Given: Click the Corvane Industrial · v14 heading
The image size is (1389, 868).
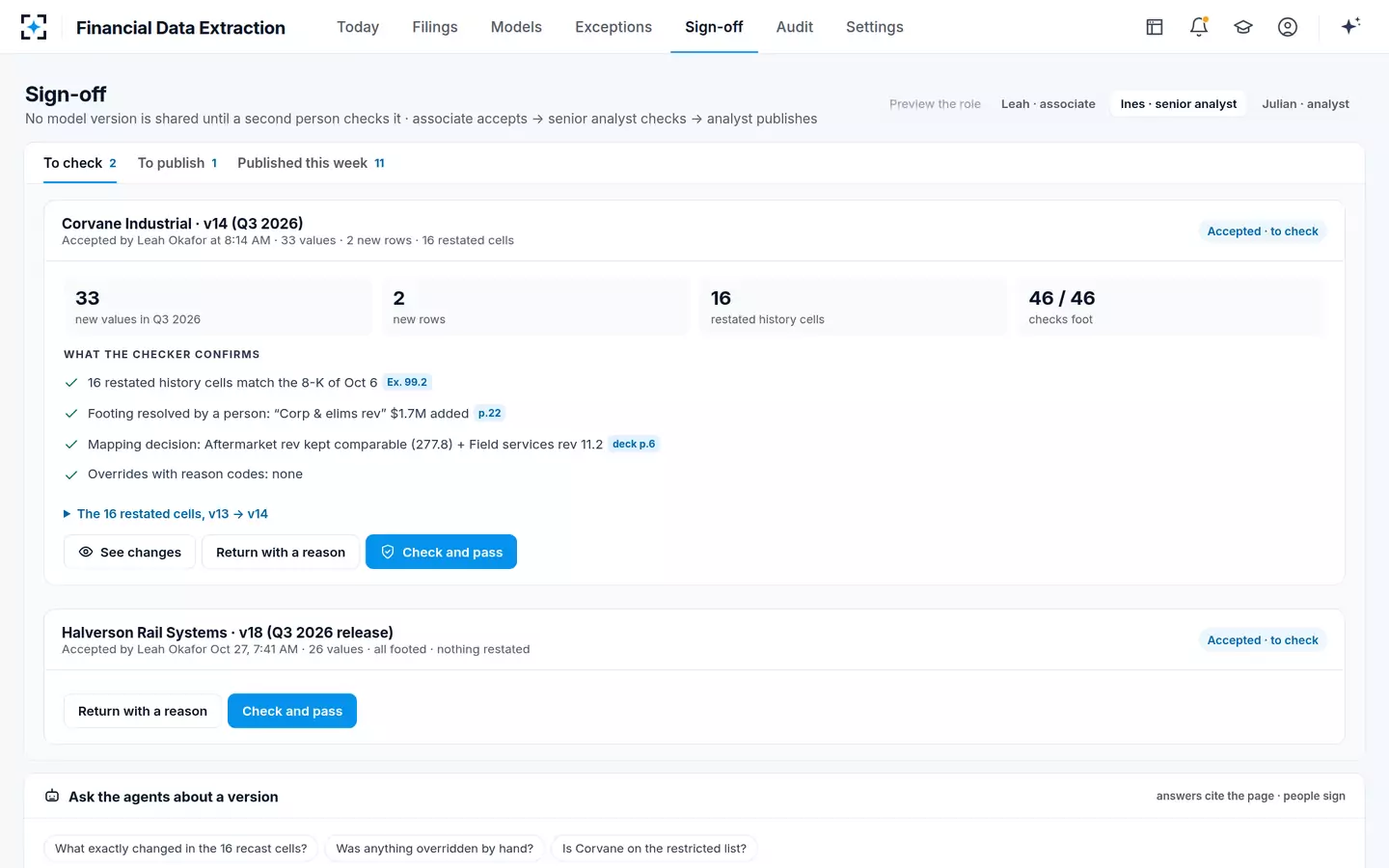Looking at the screenshot, I should pos(182,224).
